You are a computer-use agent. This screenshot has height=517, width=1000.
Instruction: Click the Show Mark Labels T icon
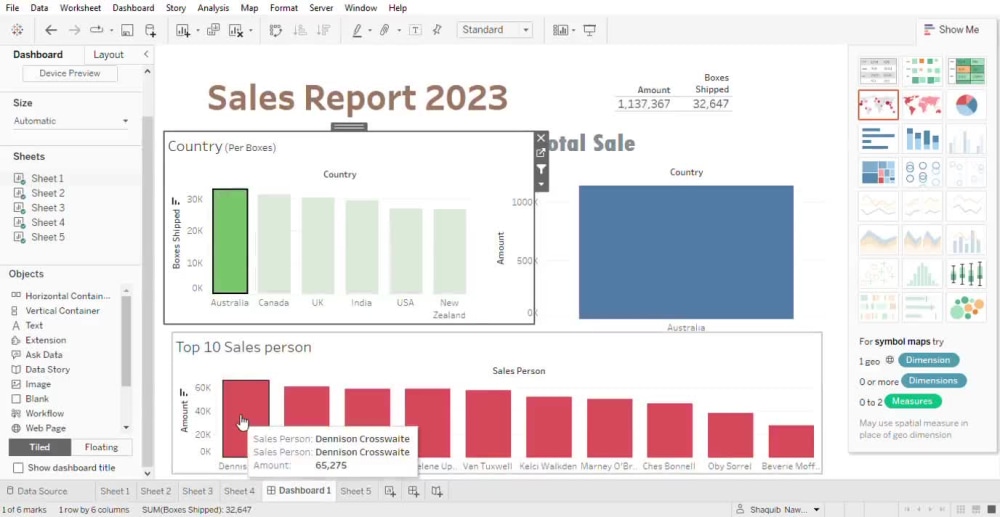415,30
